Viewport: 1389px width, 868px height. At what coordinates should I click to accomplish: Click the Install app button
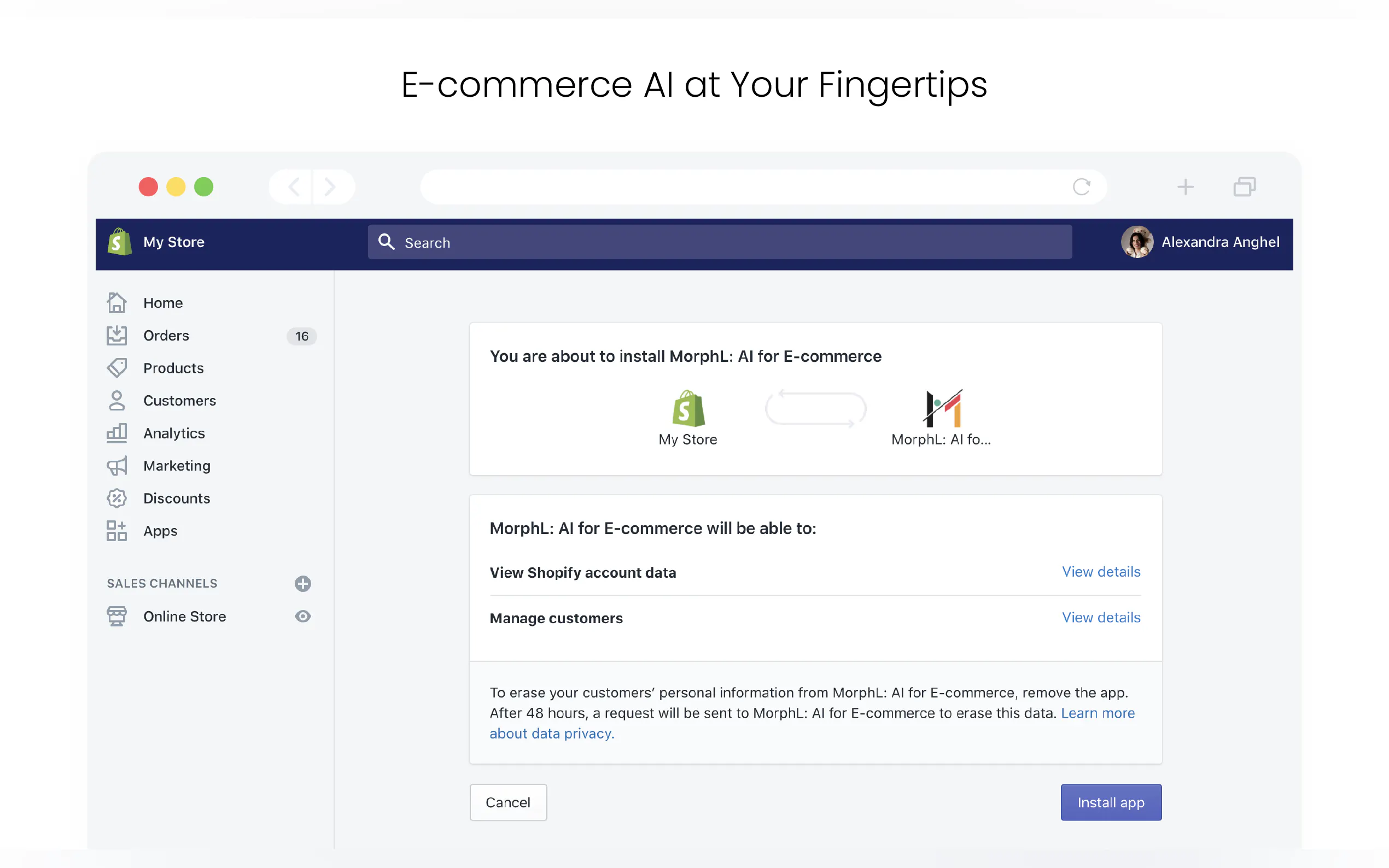coord(1110,802)
